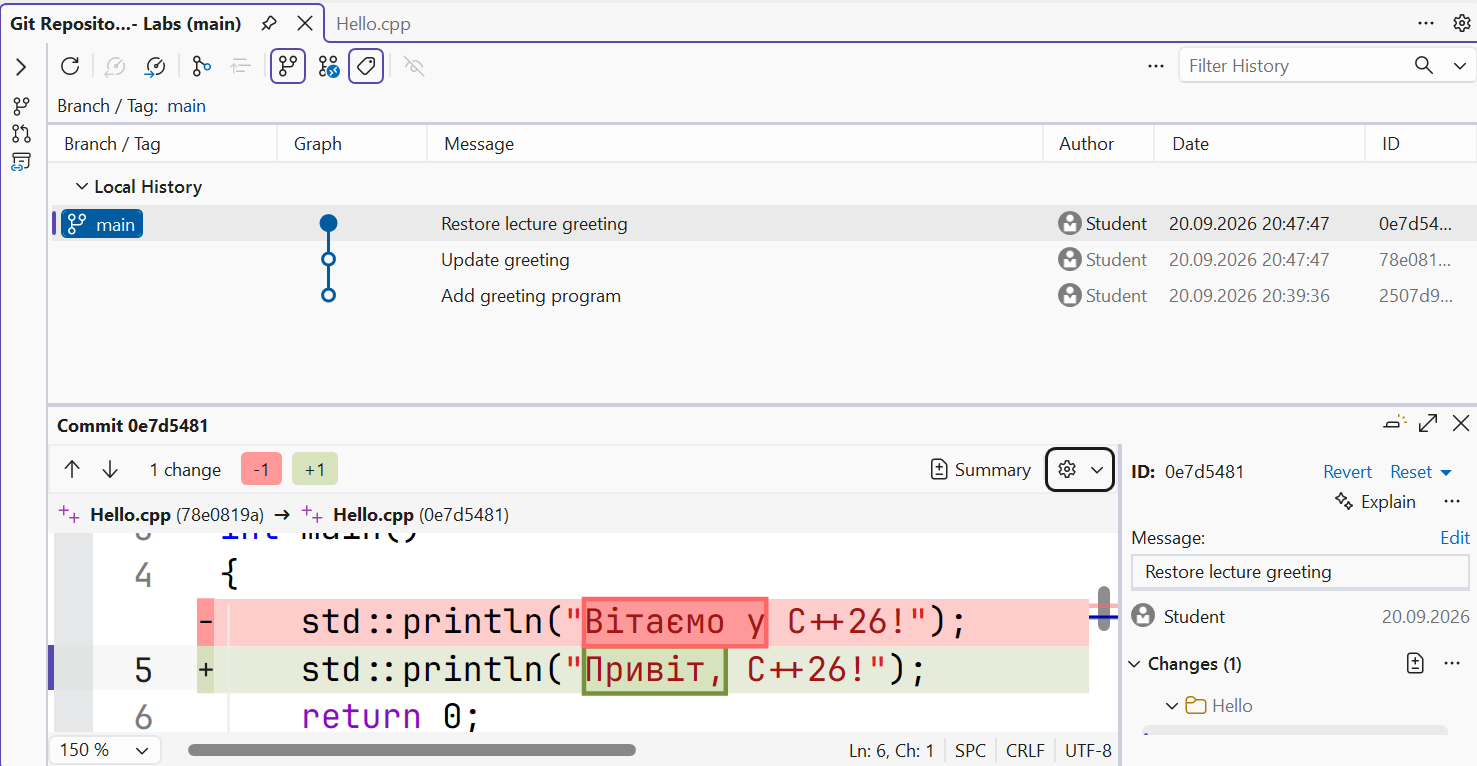Click the Summary button in diff toolbar
This screenshot has width=1477, height=766.
click(x=980, y=469)
